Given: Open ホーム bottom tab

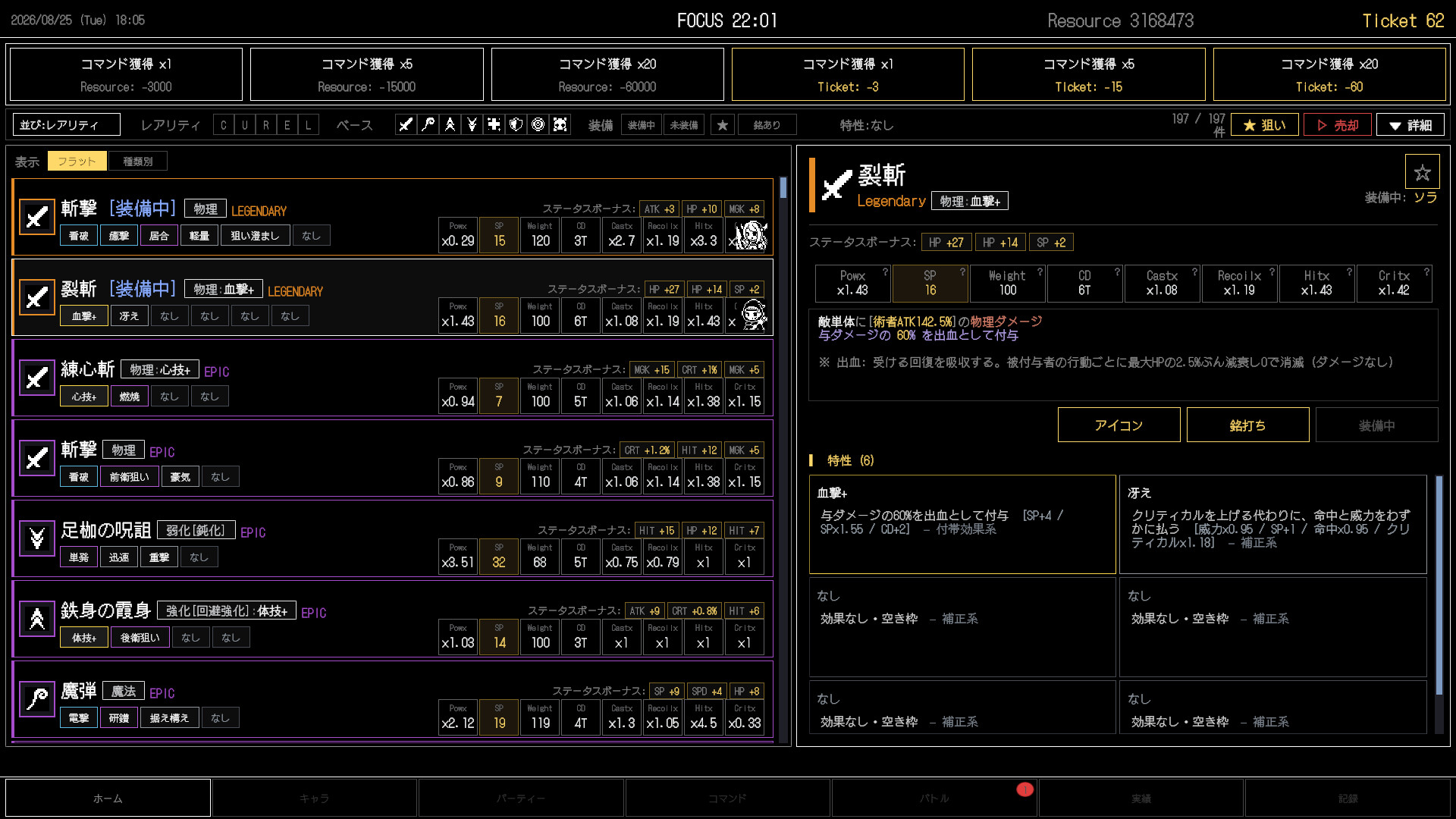Looking at the screenshot, I should point(108,799).
